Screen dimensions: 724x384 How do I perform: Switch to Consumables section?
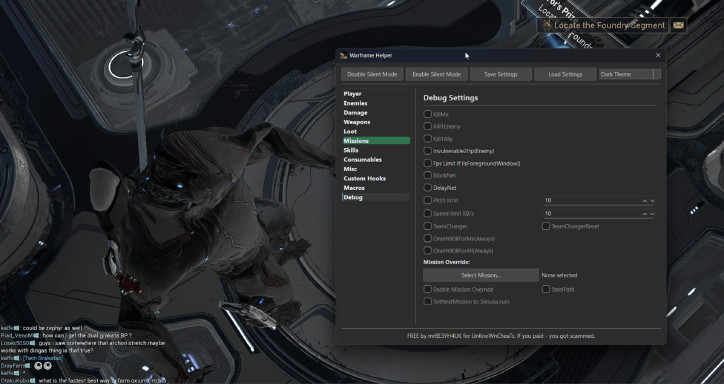[376, 160]
